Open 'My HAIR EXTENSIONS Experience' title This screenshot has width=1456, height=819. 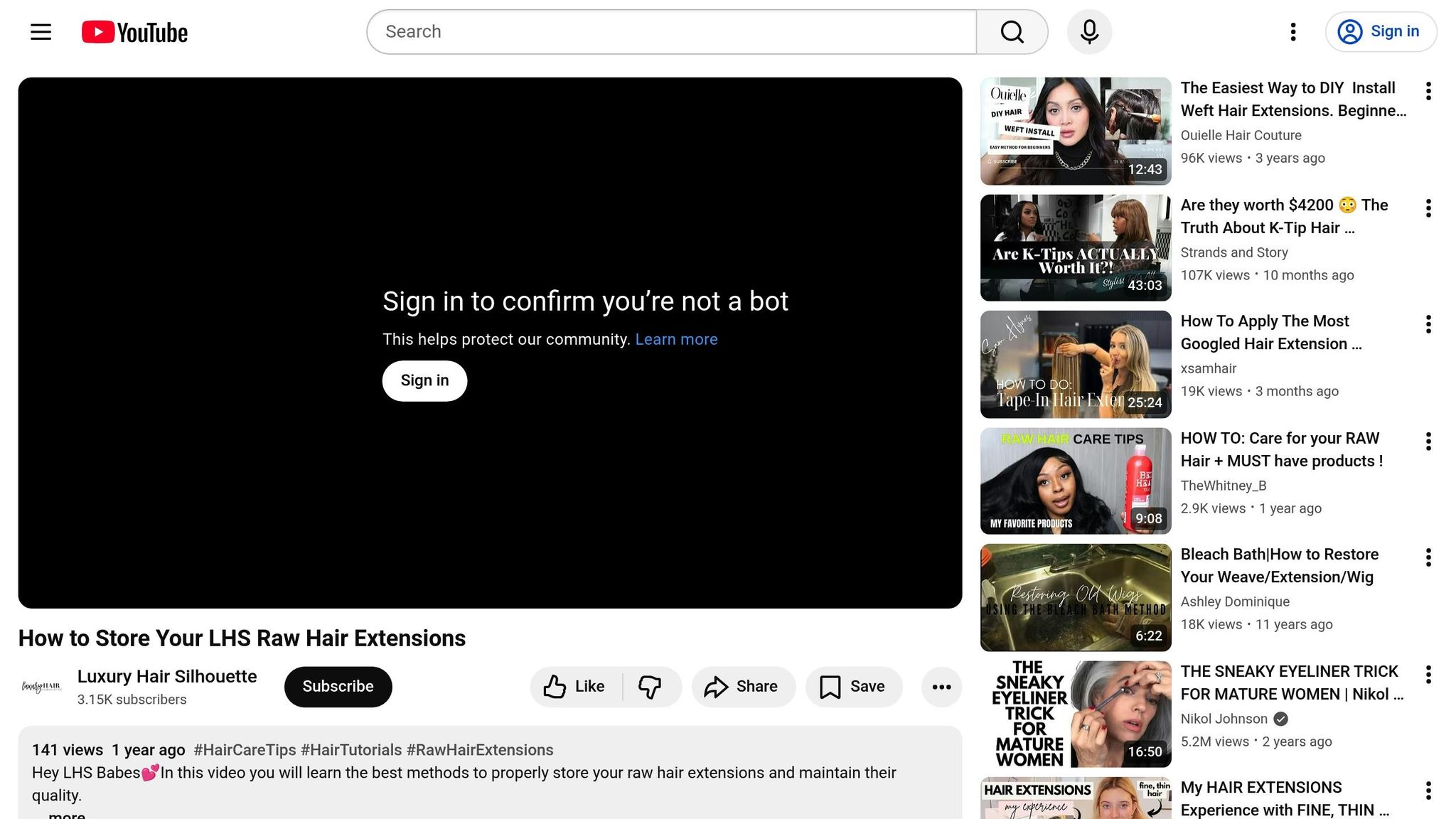click(1285, 799)
